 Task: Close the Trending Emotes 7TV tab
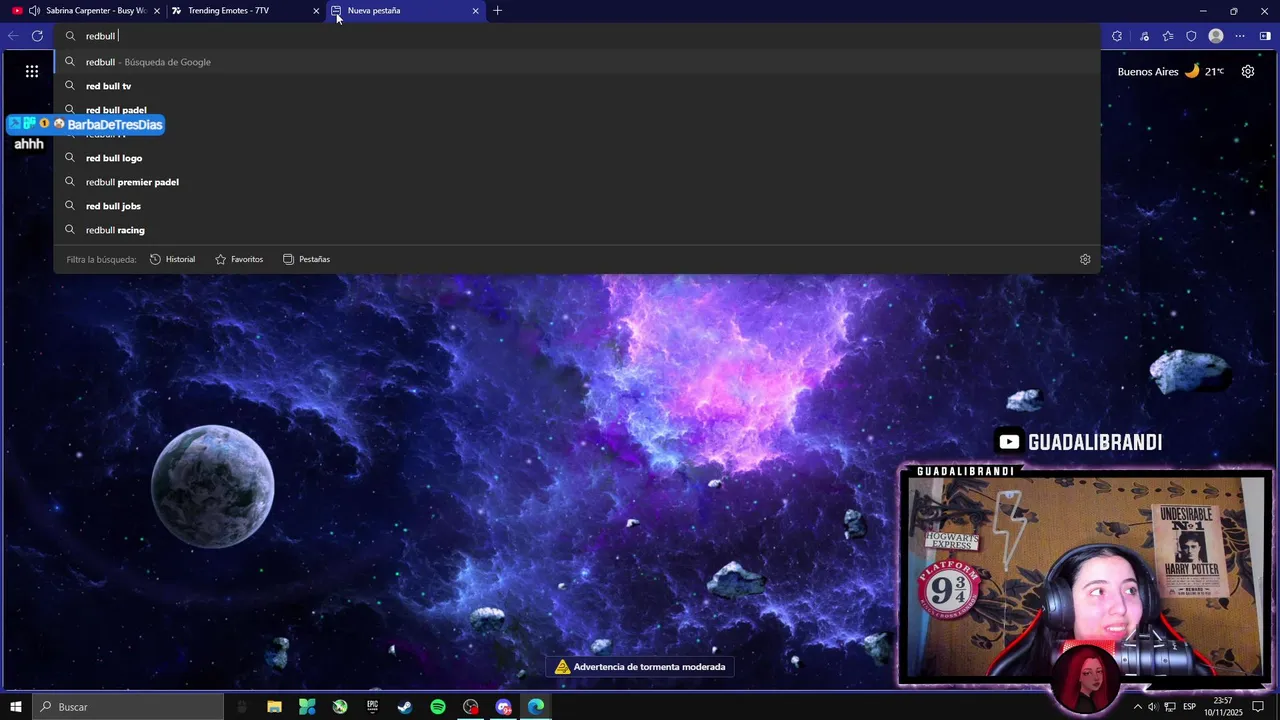[316, 11]
